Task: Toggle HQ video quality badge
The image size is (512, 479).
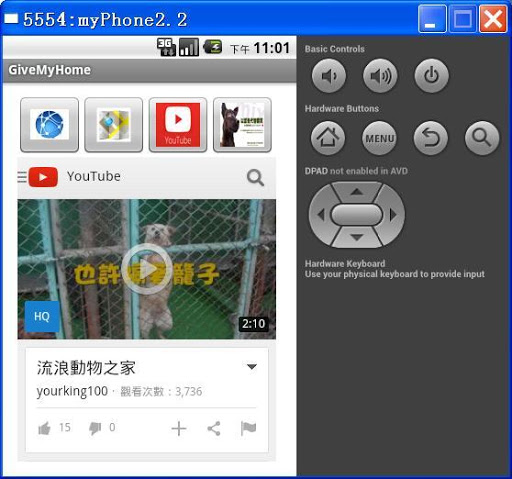Action: pyautogui.click(x=42, y=316)
